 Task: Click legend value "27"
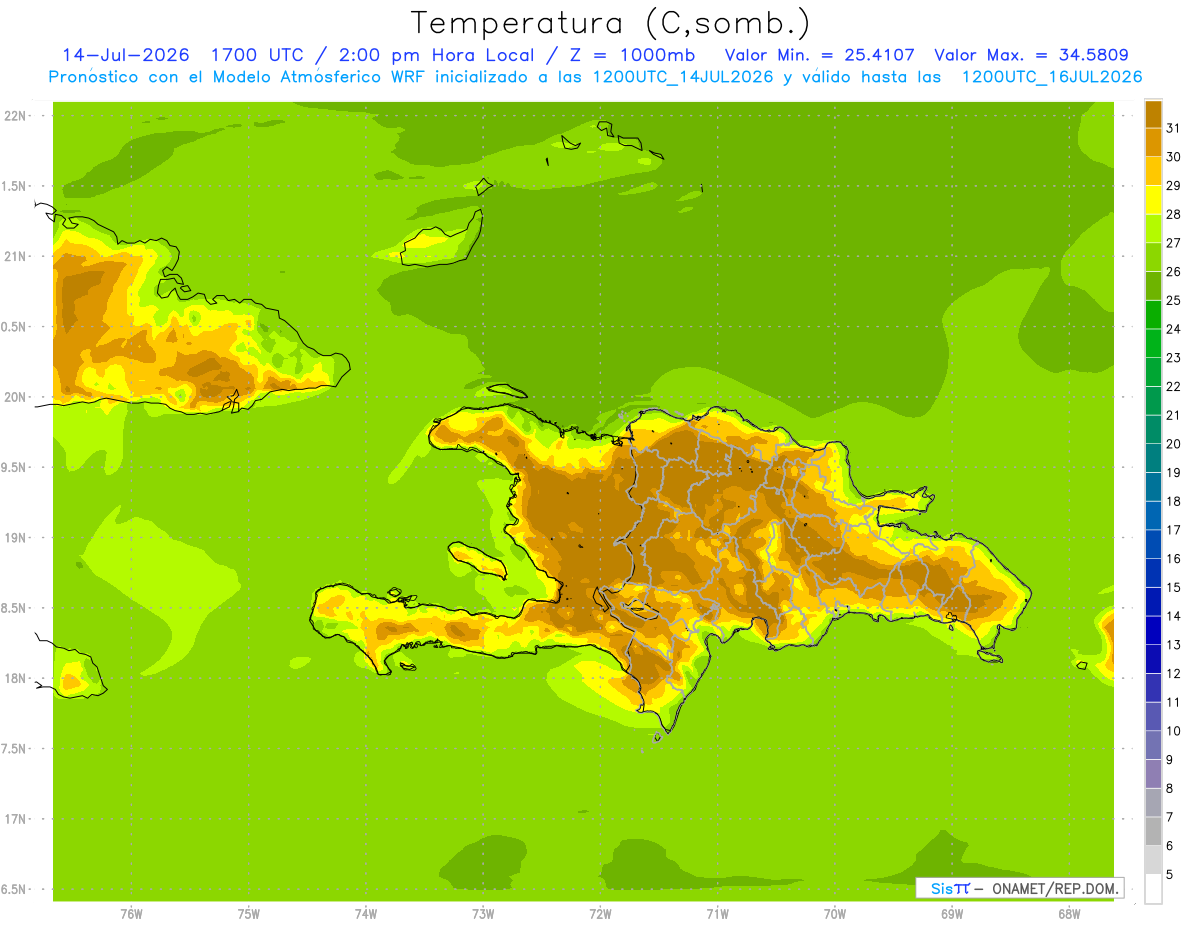1174,243
